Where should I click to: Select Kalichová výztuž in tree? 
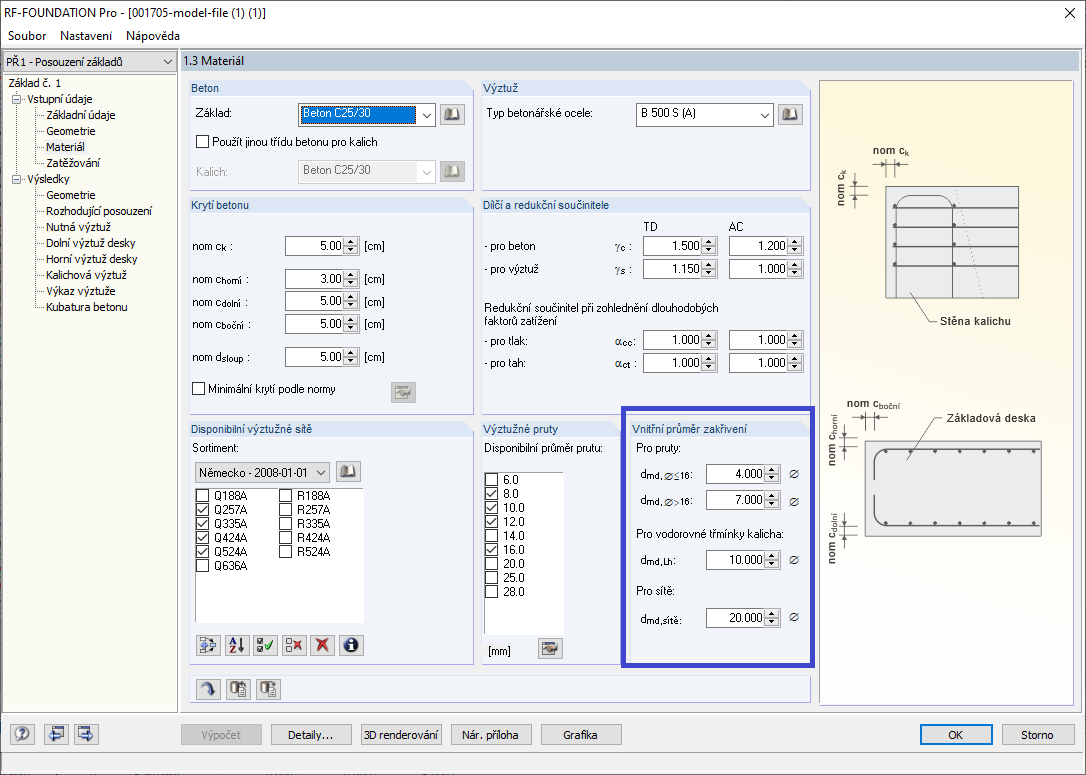pos(86,275)
